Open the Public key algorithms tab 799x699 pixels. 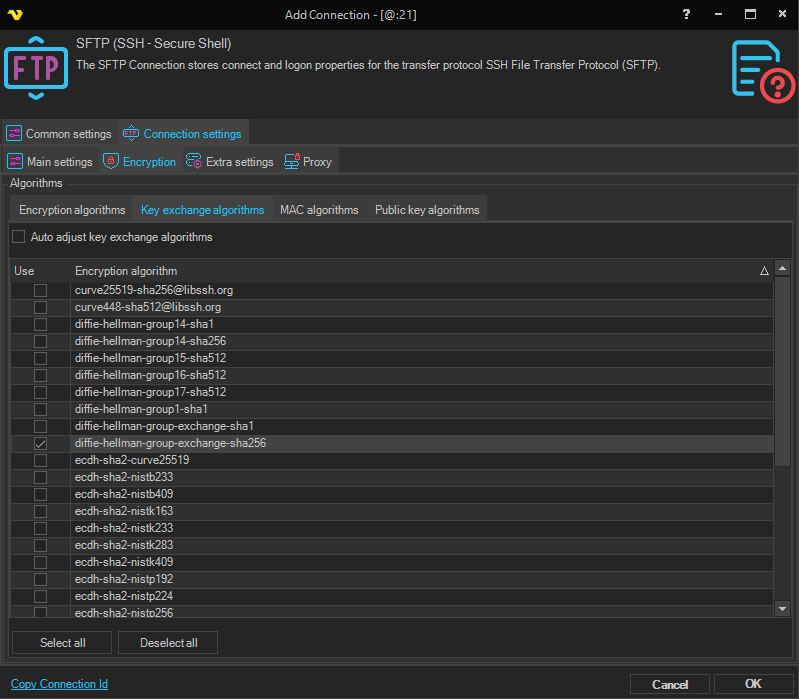pos(427,210)
